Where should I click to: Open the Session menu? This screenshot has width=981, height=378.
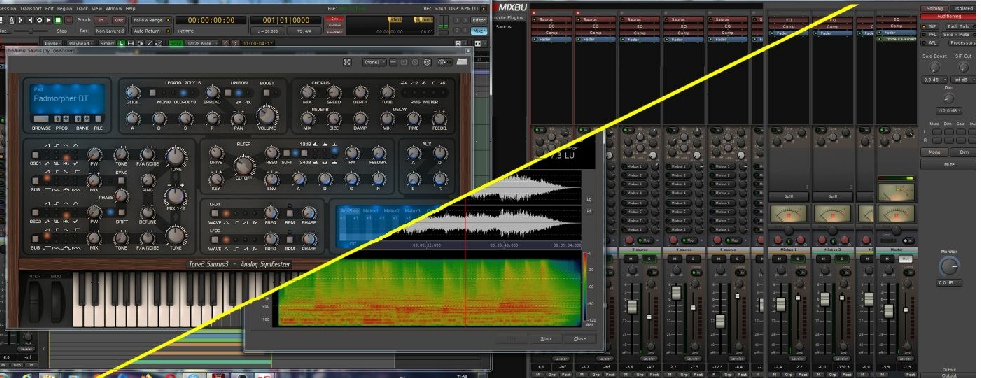[x=8, y=8]
